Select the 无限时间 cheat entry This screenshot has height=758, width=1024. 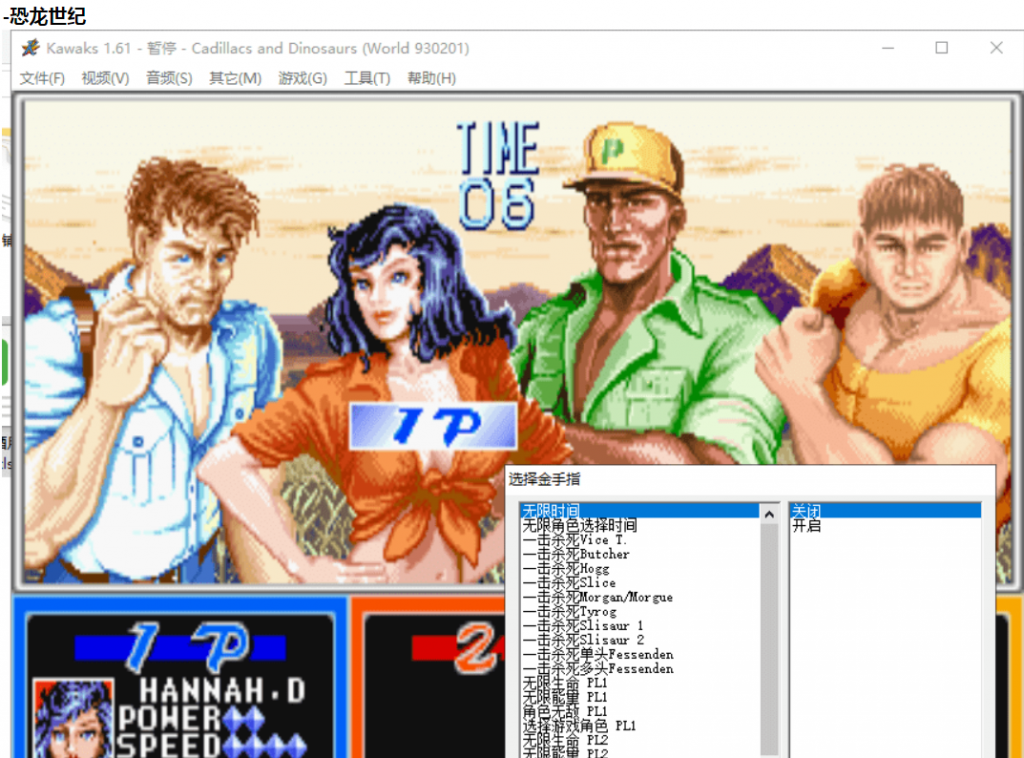point(639,511)
